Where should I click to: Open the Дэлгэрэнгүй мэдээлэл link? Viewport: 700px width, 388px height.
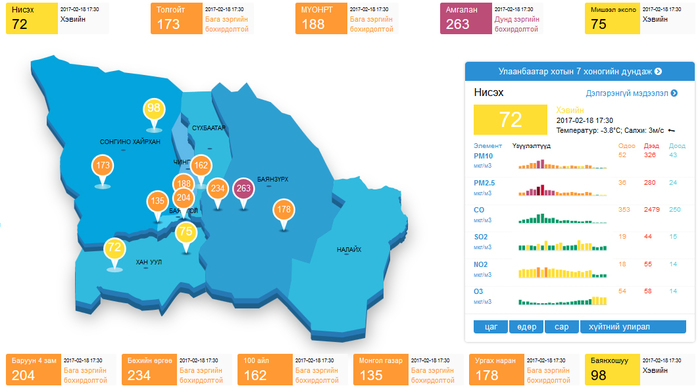coord(631,93)
